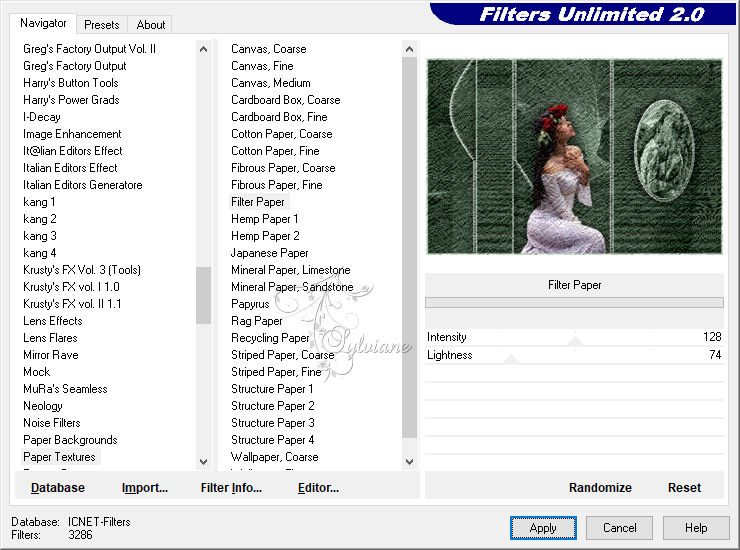Choose Cotton Paper, Coarse effect
The width and height of the screenshot is (740, 550).
pos(281,134)
